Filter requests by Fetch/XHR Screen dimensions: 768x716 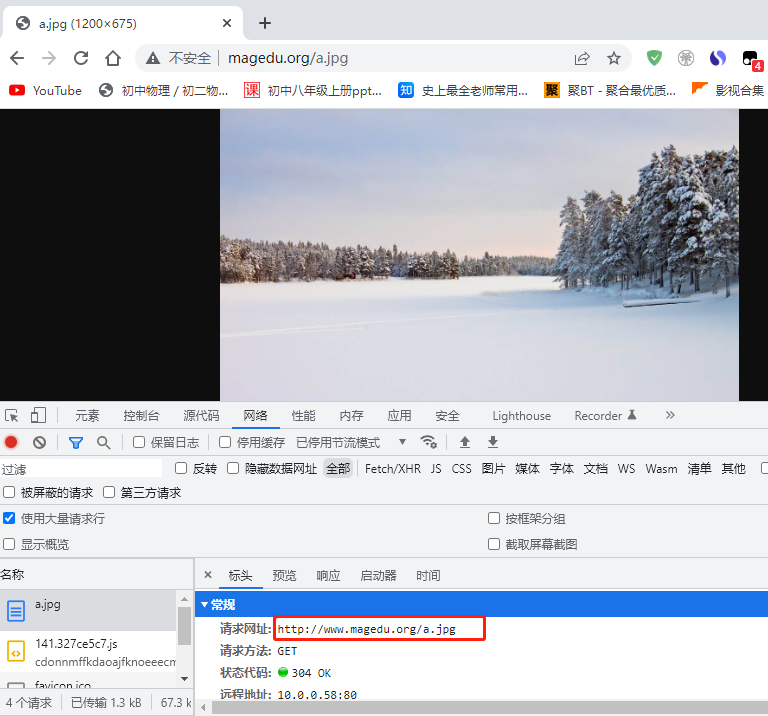(x=393, y=469)
